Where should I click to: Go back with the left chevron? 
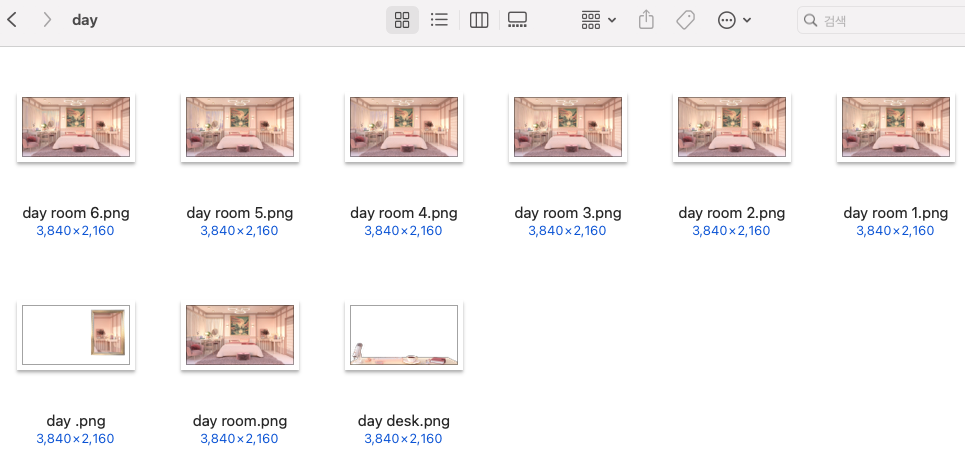coord(12,20)
